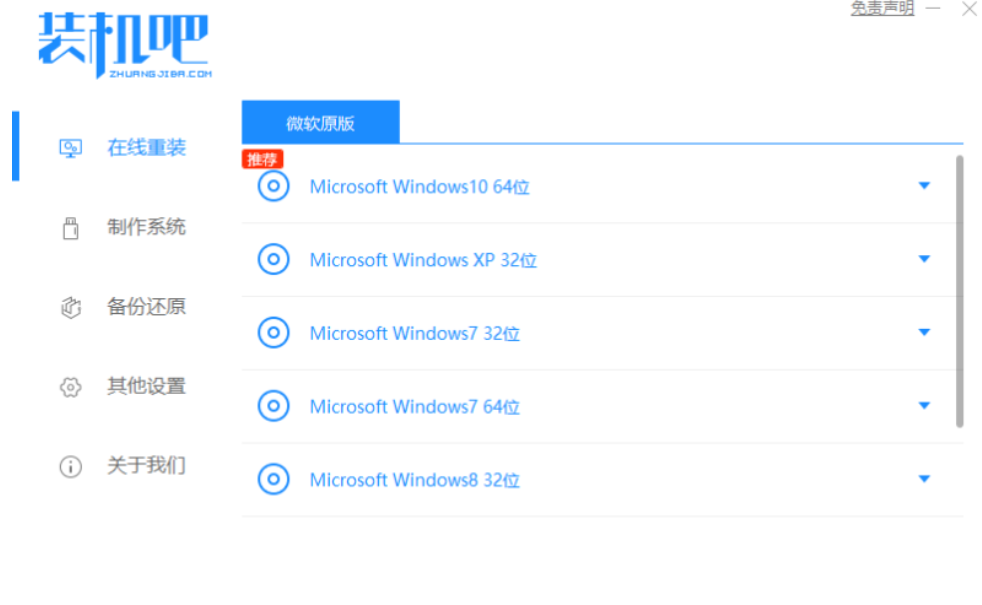
Task: Expand the Windows8 32位 dropdown arrow
Action: [x=924, y=479]
